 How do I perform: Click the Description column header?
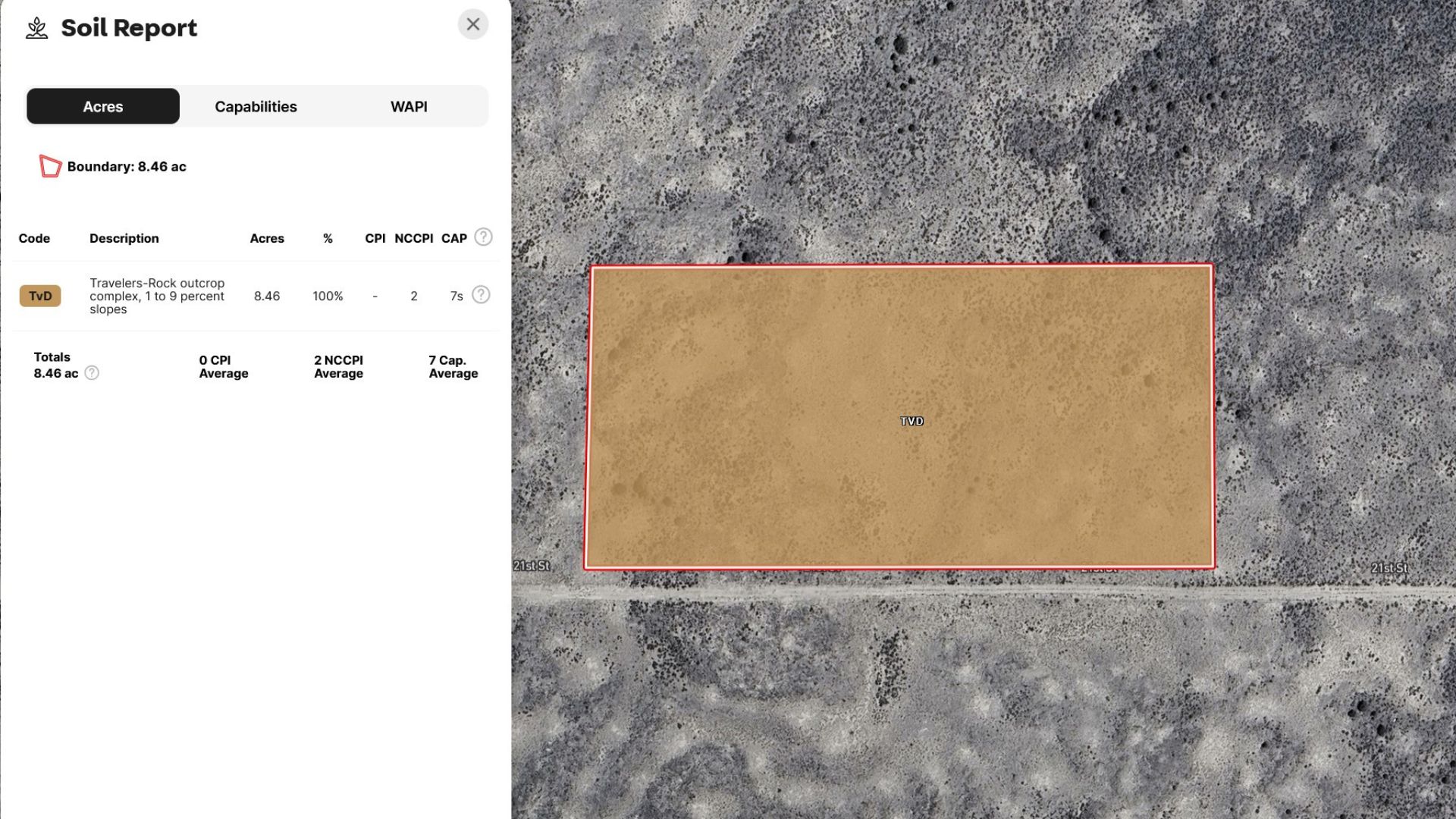click(x=124, y=238)
